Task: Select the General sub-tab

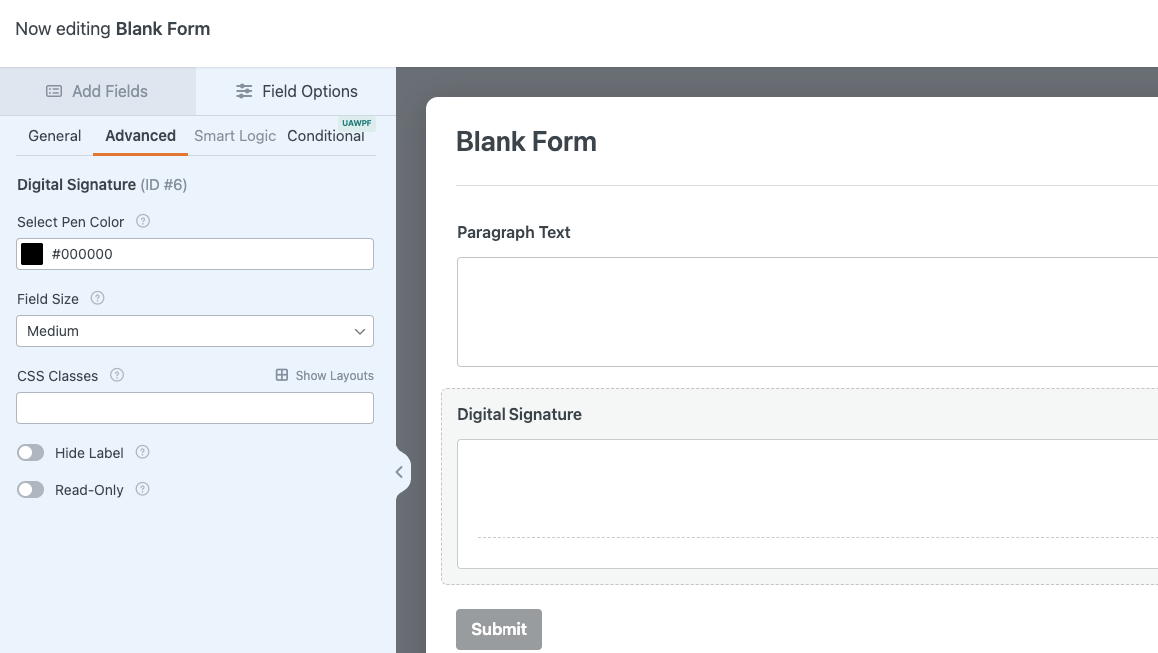Action: click(55, 136)
